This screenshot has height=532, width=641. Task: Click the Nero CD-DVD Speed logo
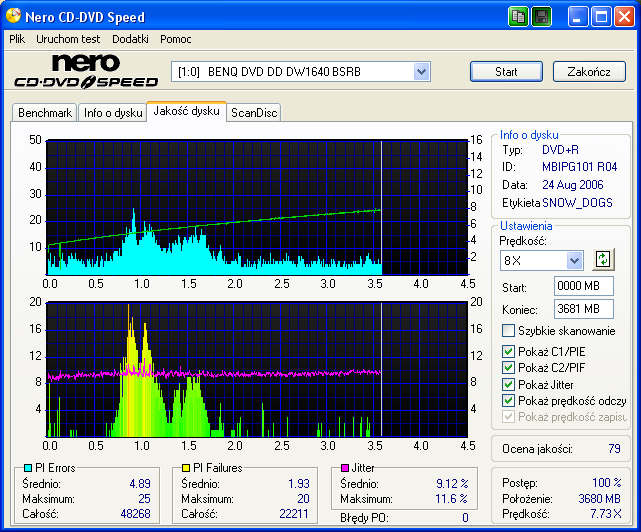86,71
